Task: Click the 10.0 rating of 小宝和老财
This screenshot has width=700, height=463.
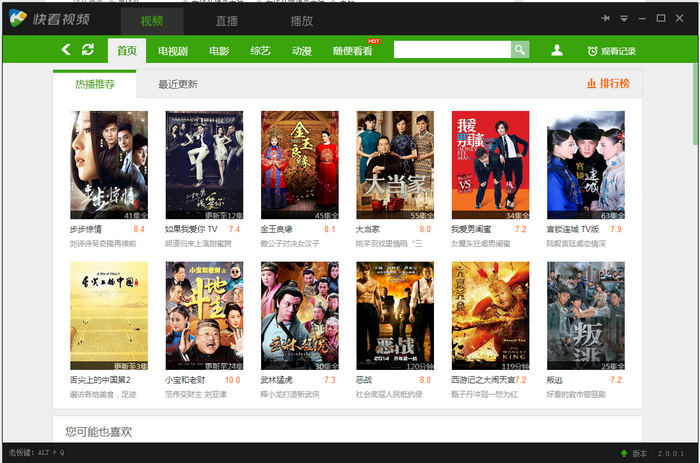Action: (233, 380)
